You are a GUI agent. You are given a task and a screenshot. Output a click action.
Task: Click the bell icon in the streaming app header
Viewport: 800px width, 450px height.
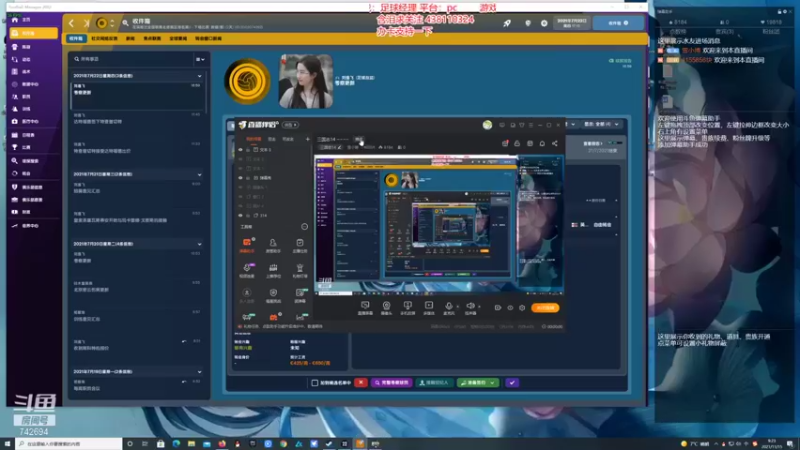point(542,143)
